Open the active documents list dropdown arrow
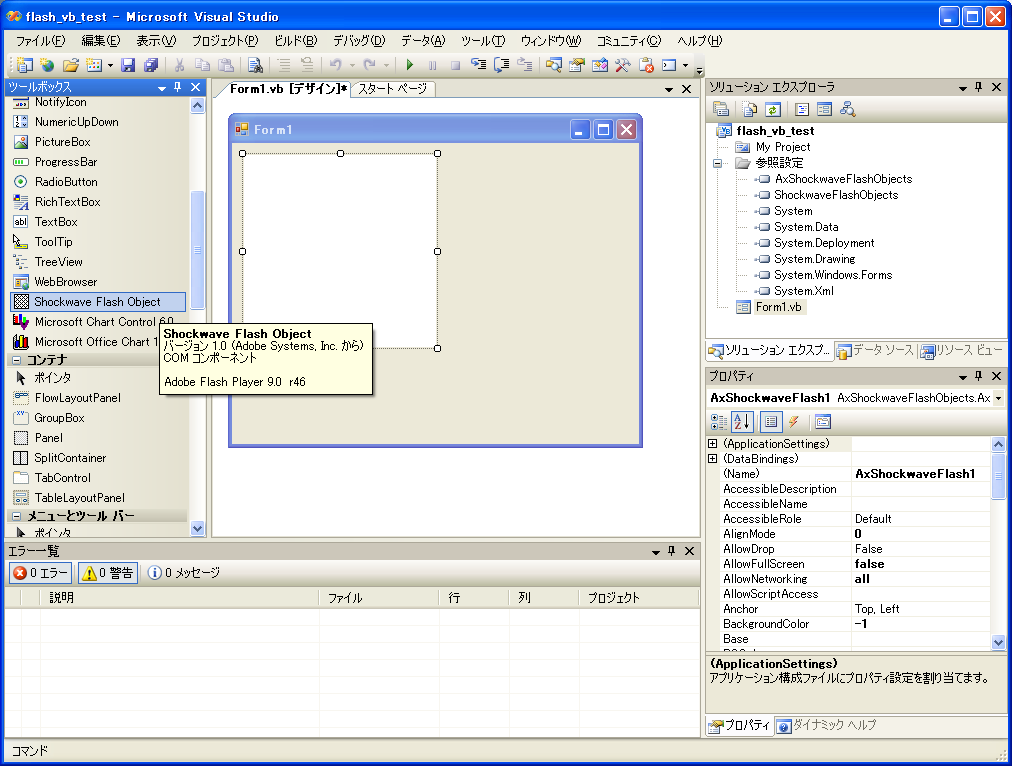1012x766 pixels. (669, 89)
